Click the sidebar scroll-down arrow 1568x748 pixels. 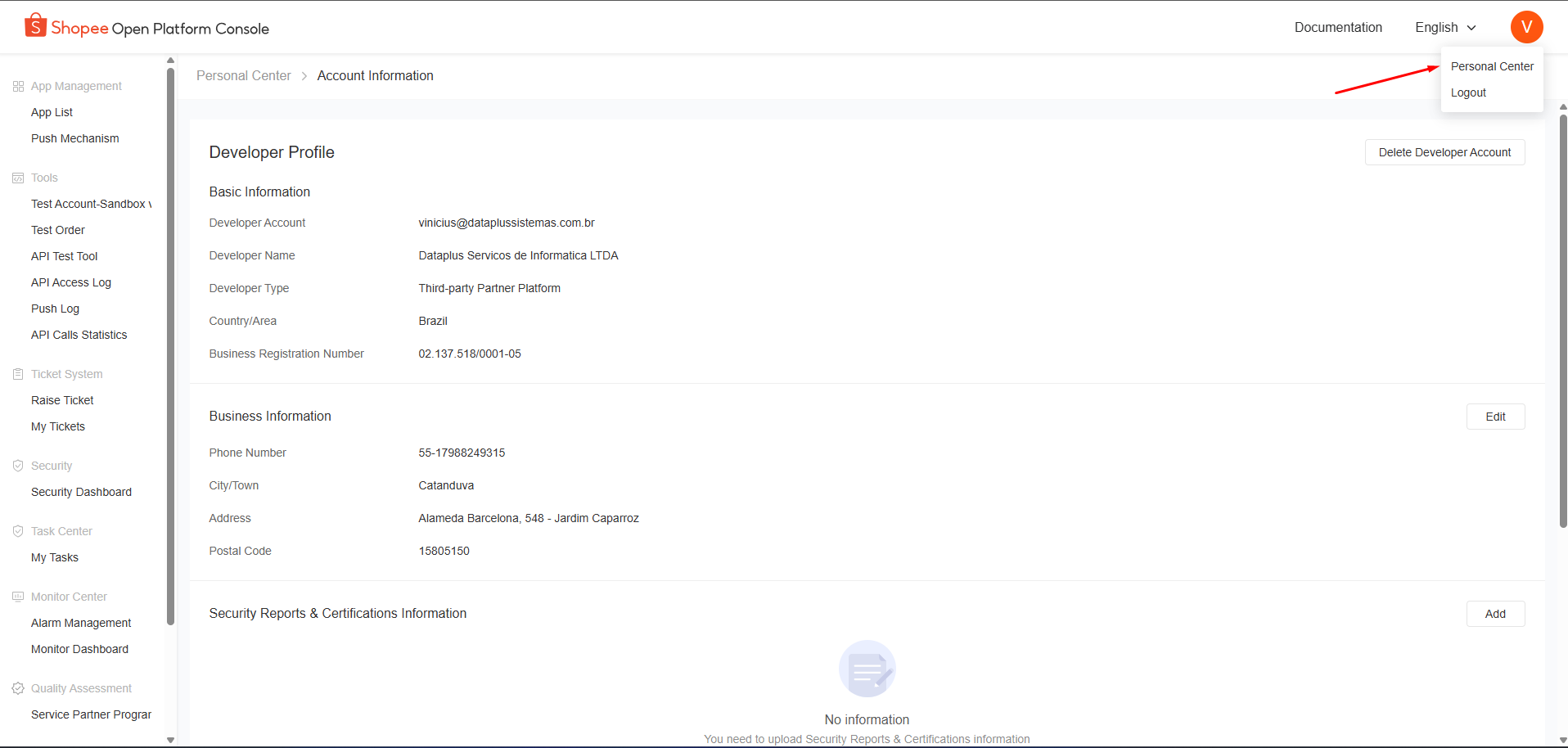tap(170, 740)
